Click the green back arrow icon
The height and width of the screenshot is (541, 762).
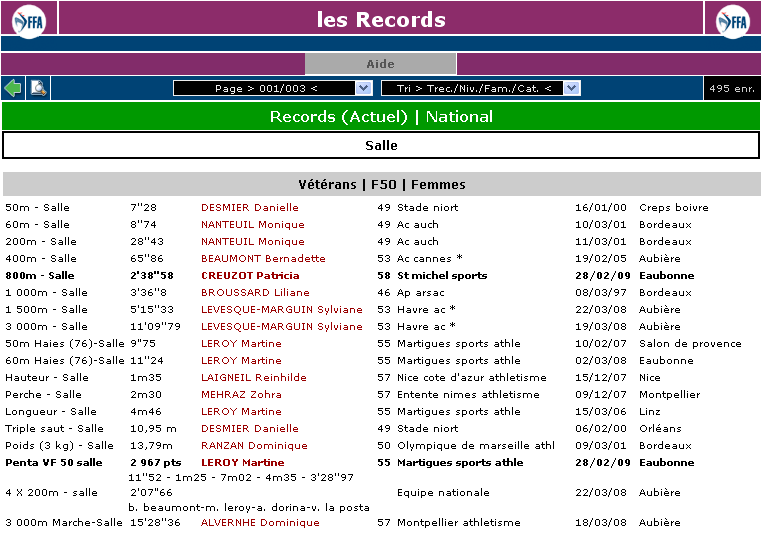click(13, 88)
